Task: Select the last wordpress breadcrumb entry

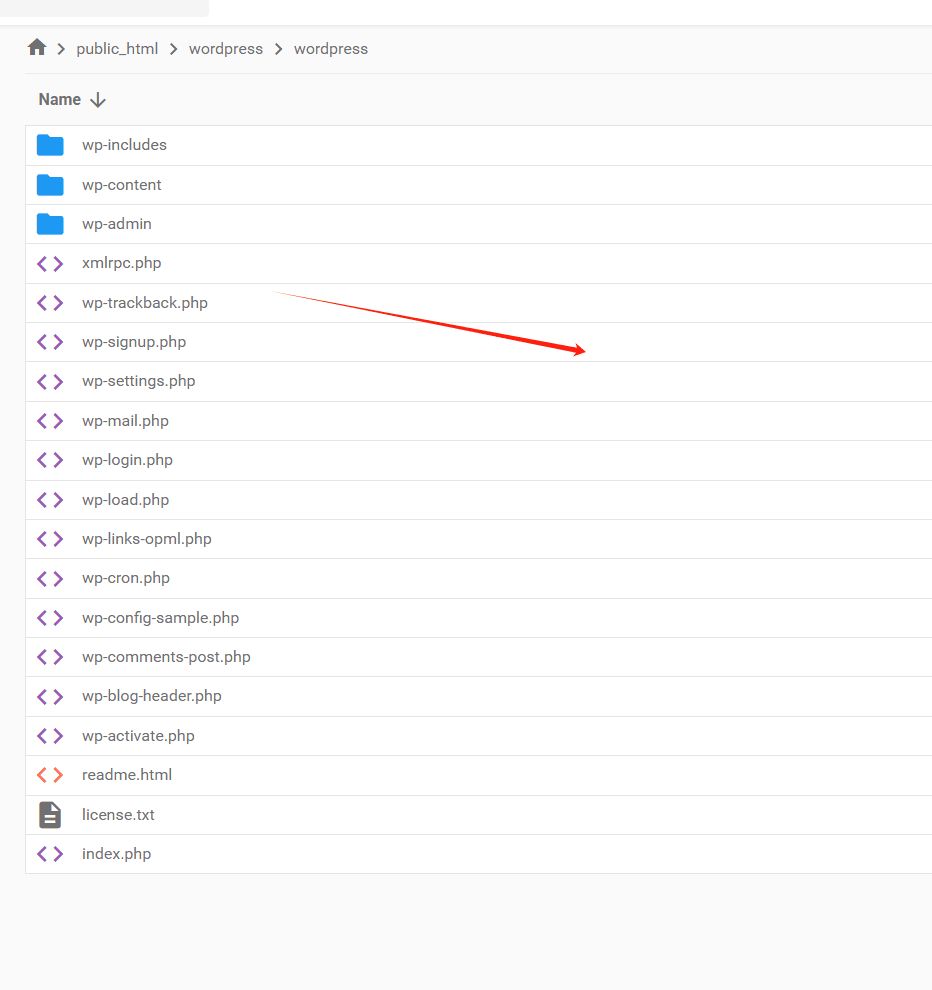Action: (331, 49)
